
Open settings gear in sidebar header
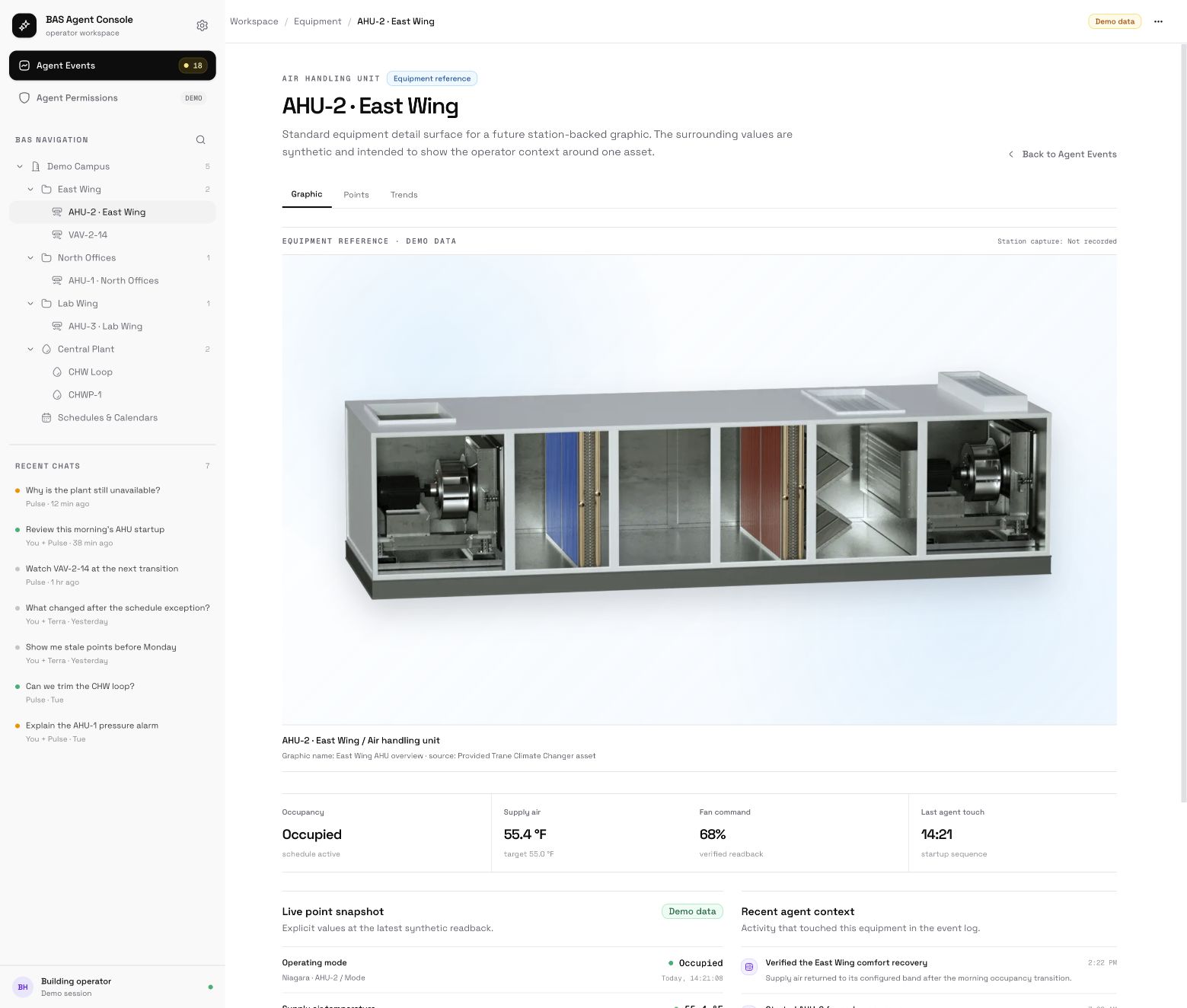pyautogui.click(x=202, y=26)
